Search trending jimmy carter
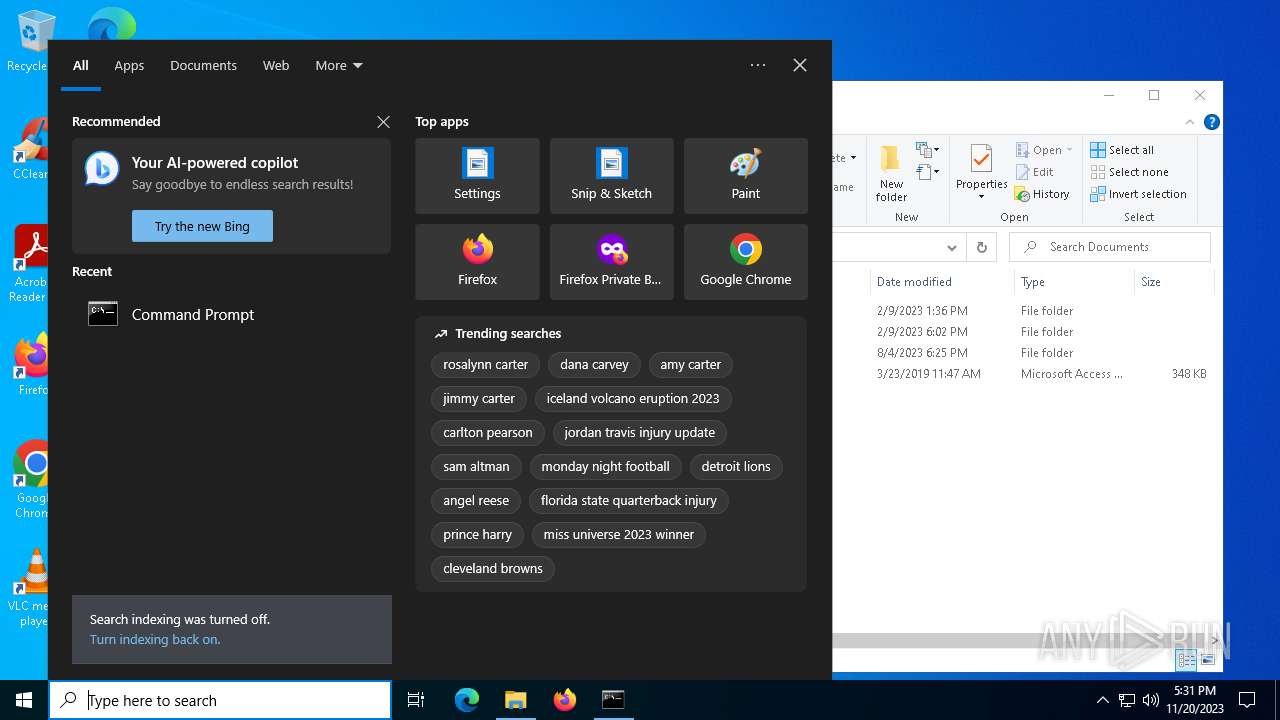 point(479,399)
